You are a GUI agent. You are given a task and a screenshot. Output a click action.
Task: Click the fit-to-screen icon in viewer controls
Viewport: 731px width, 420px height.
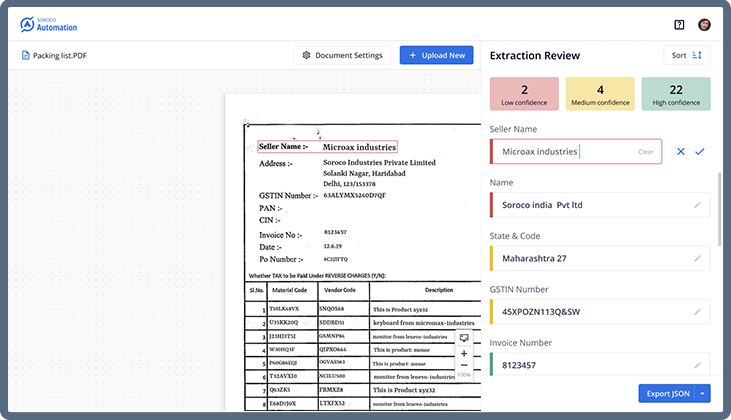point(464,338)
